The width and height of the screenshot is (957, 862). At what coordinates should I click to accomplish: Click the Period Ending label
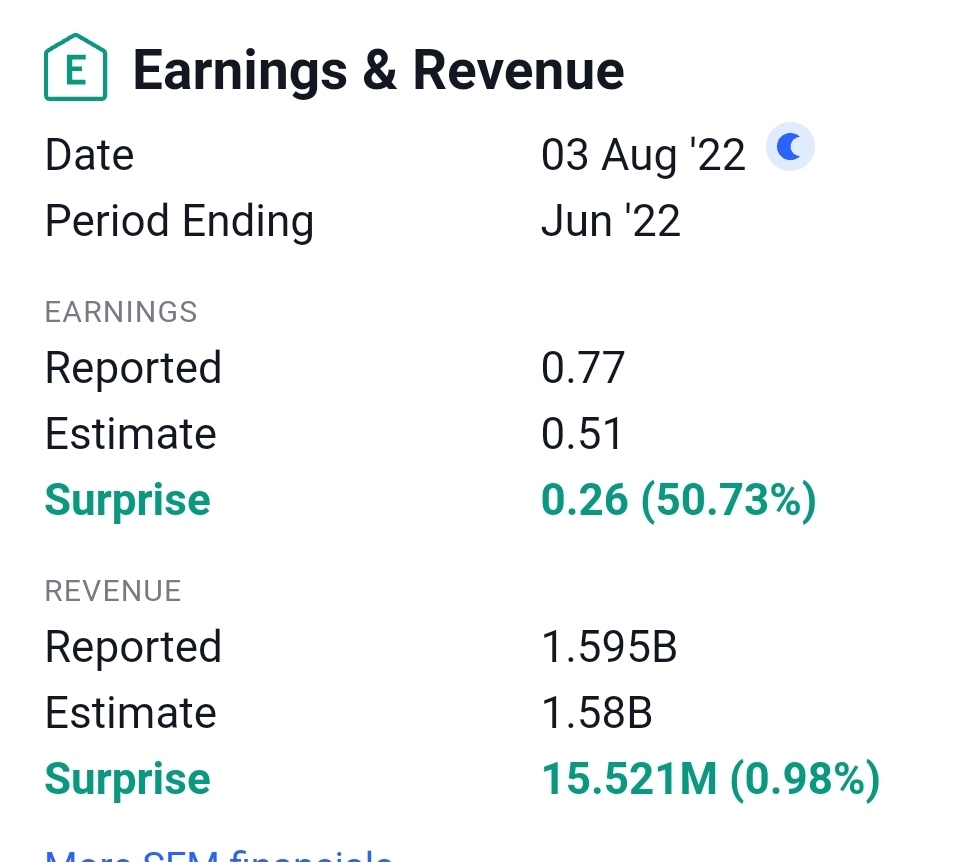(x=179, y=220)
